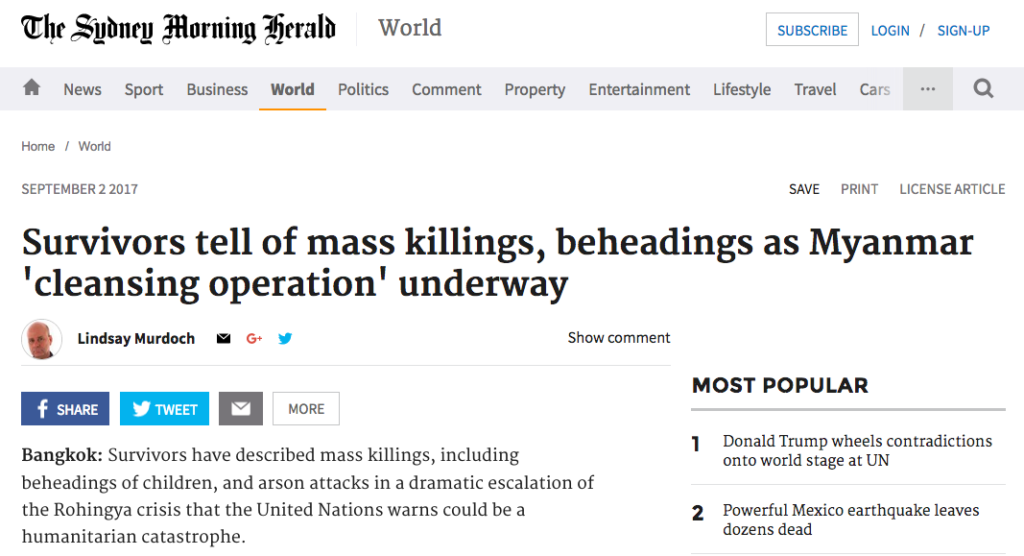Email author Lindsay Murdoch via envelope icon
The height and width of the screenshot is (556, 1024).
(x=223, y=338)
